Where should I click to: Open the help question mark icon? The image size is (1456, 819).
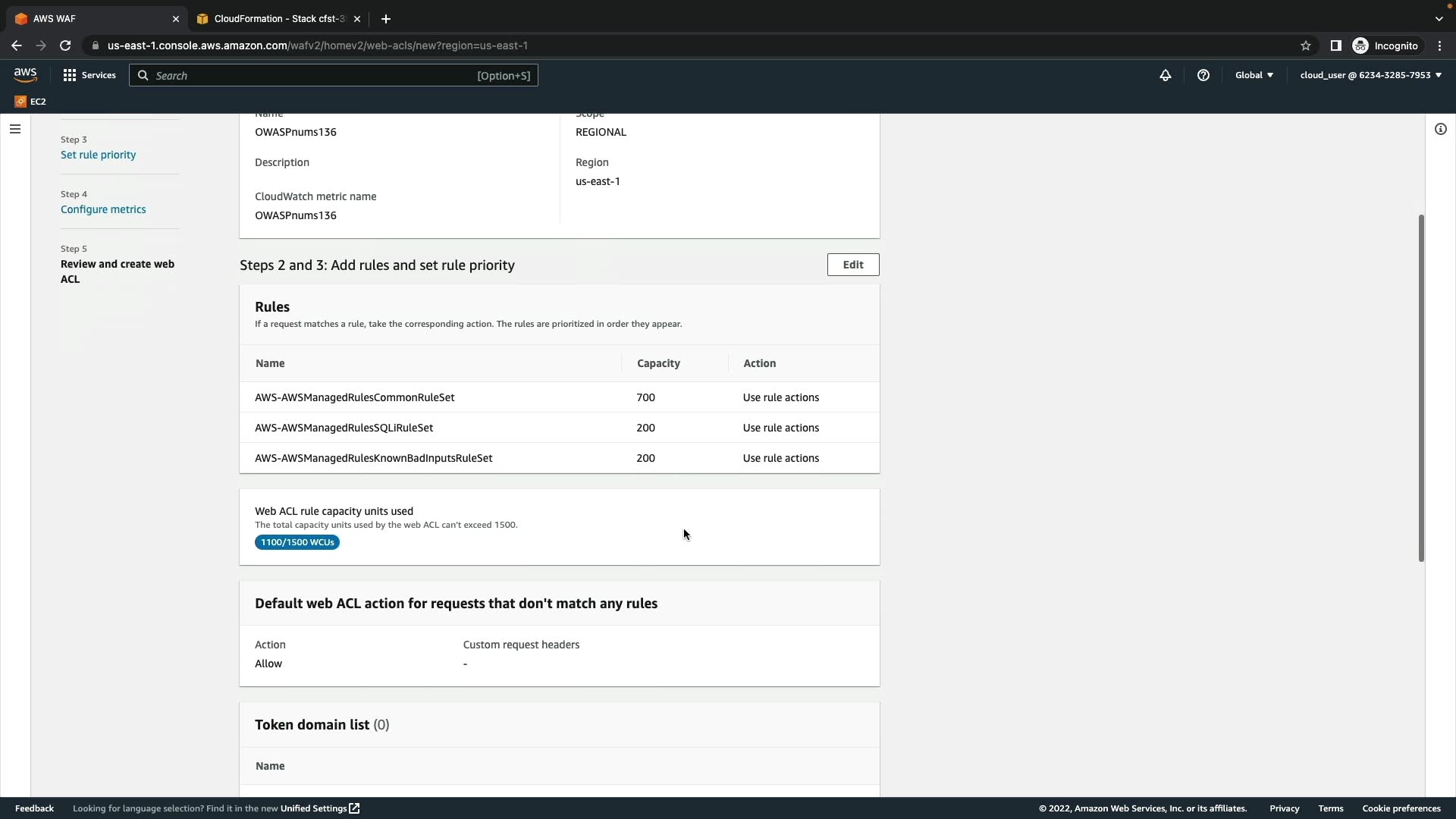pos(1203,75)
